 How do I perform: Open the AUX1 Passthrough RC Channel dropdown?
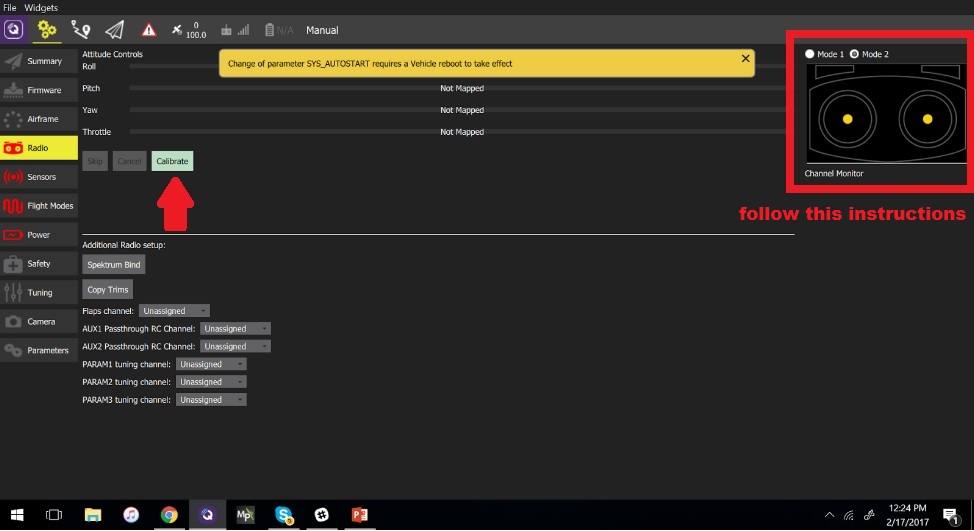(x=235, y=329)
